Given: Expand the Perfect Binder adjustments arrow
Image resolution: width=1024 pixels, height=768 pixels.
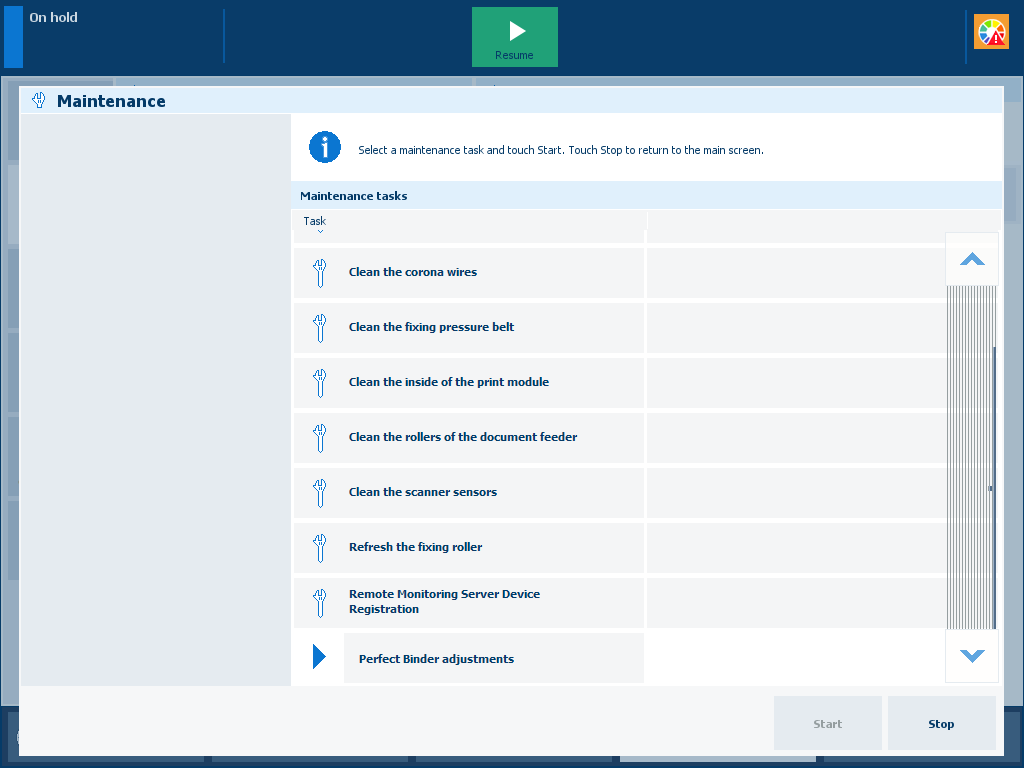Looking at the screenshot, I should click(x=319, y=657).
